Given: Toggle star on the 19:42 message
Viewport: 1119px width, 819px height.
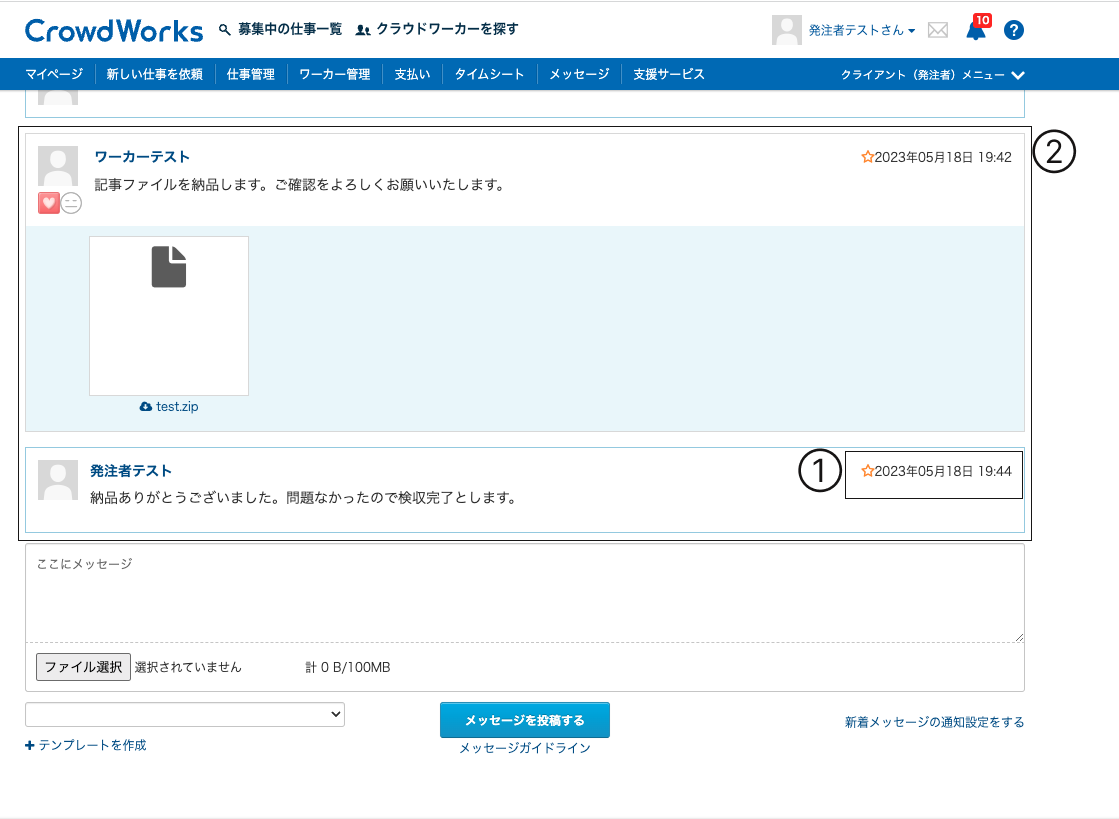Looking at the screenshot, I should (x=867, y=157).
